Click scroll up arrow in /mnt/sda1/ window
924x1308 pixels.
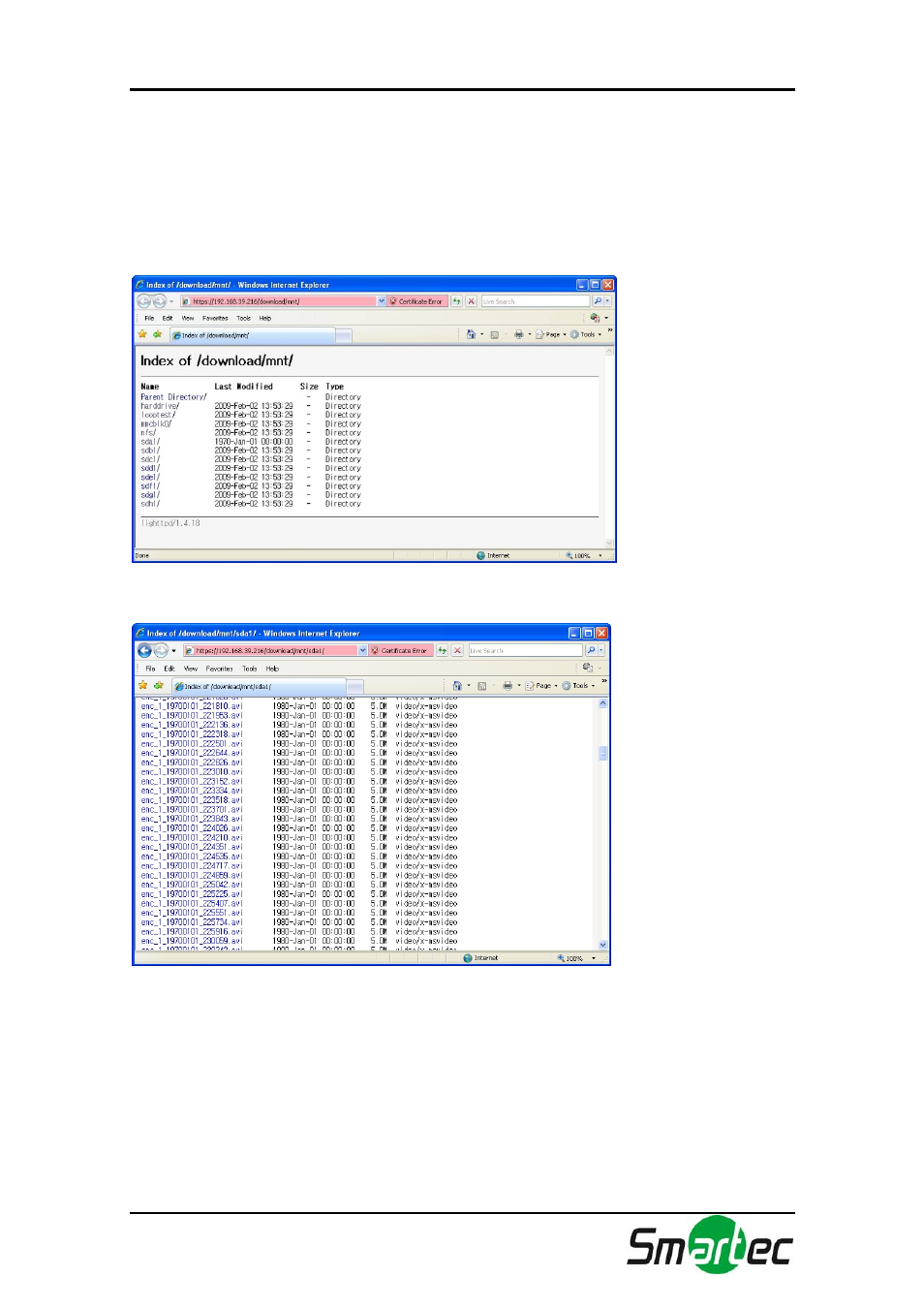click(603, 703)
